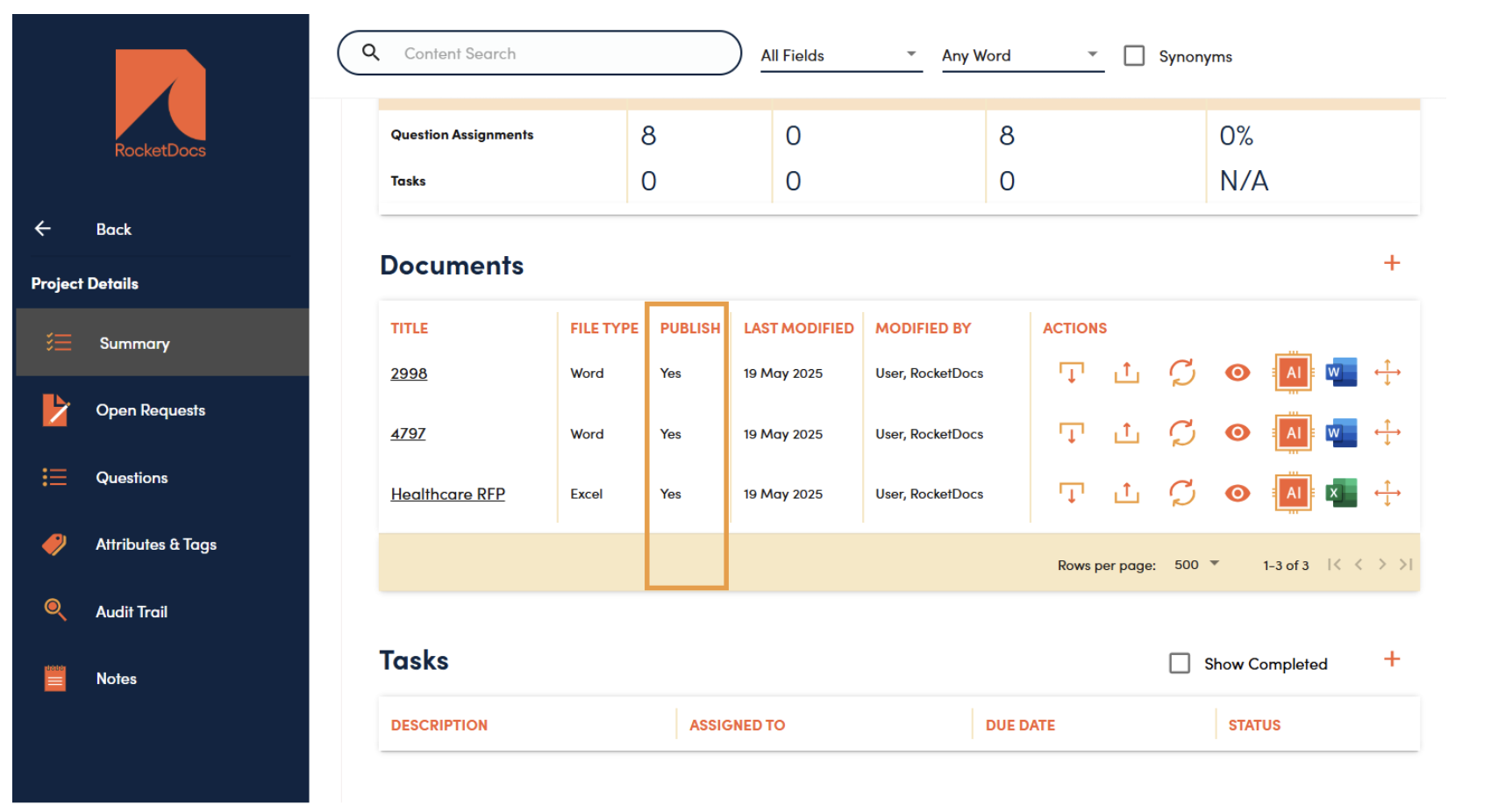The height and width of the screenshot is (812, 1498).
Task: Sort tasks by STATUS header
Action: coord(1254,725)
